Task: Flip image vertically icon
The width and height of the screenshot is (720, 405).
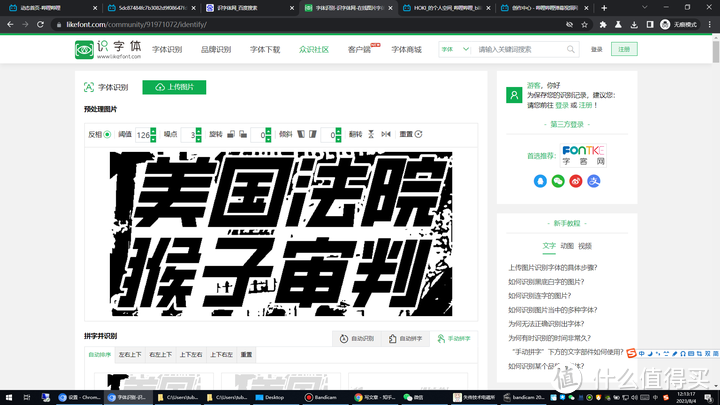Action: (371, 134)
